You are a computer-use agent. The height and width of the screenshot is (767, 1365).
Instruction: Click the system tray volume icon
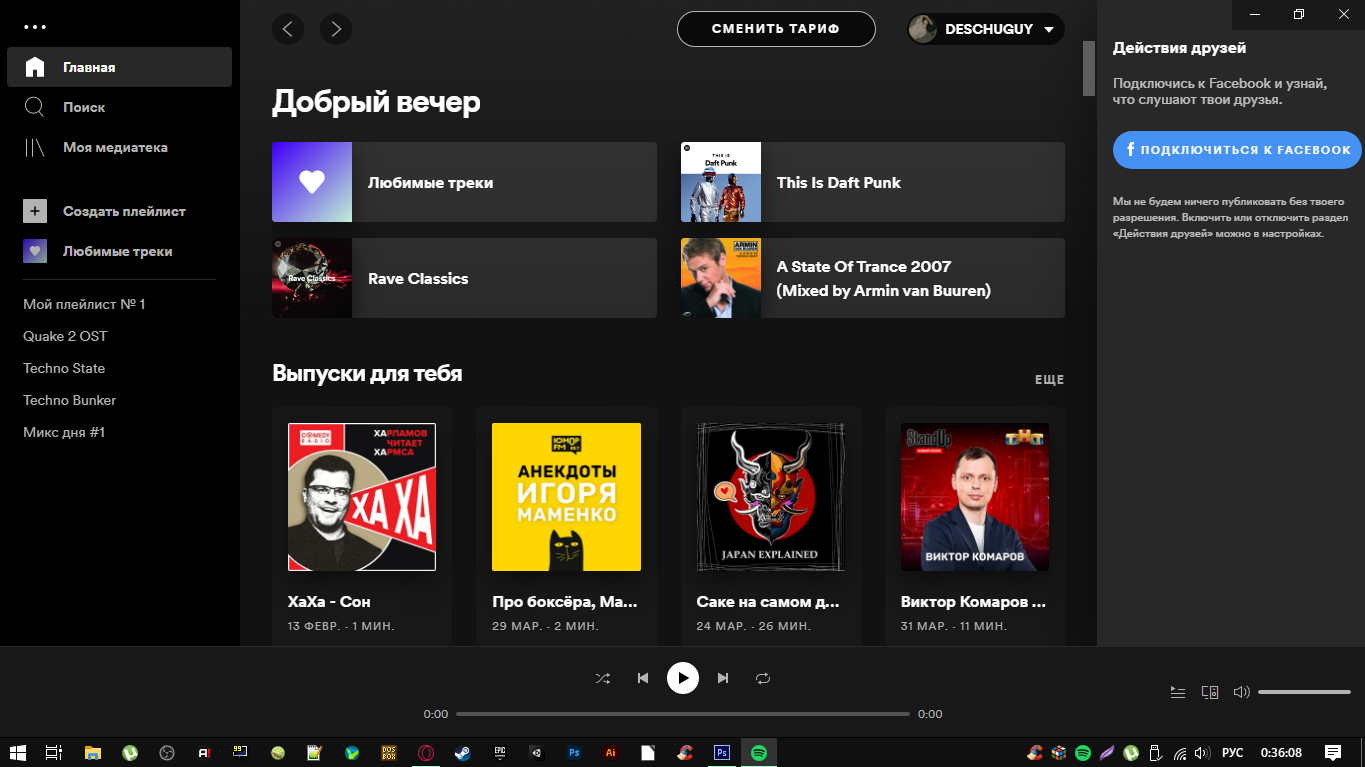(1201, 753)
